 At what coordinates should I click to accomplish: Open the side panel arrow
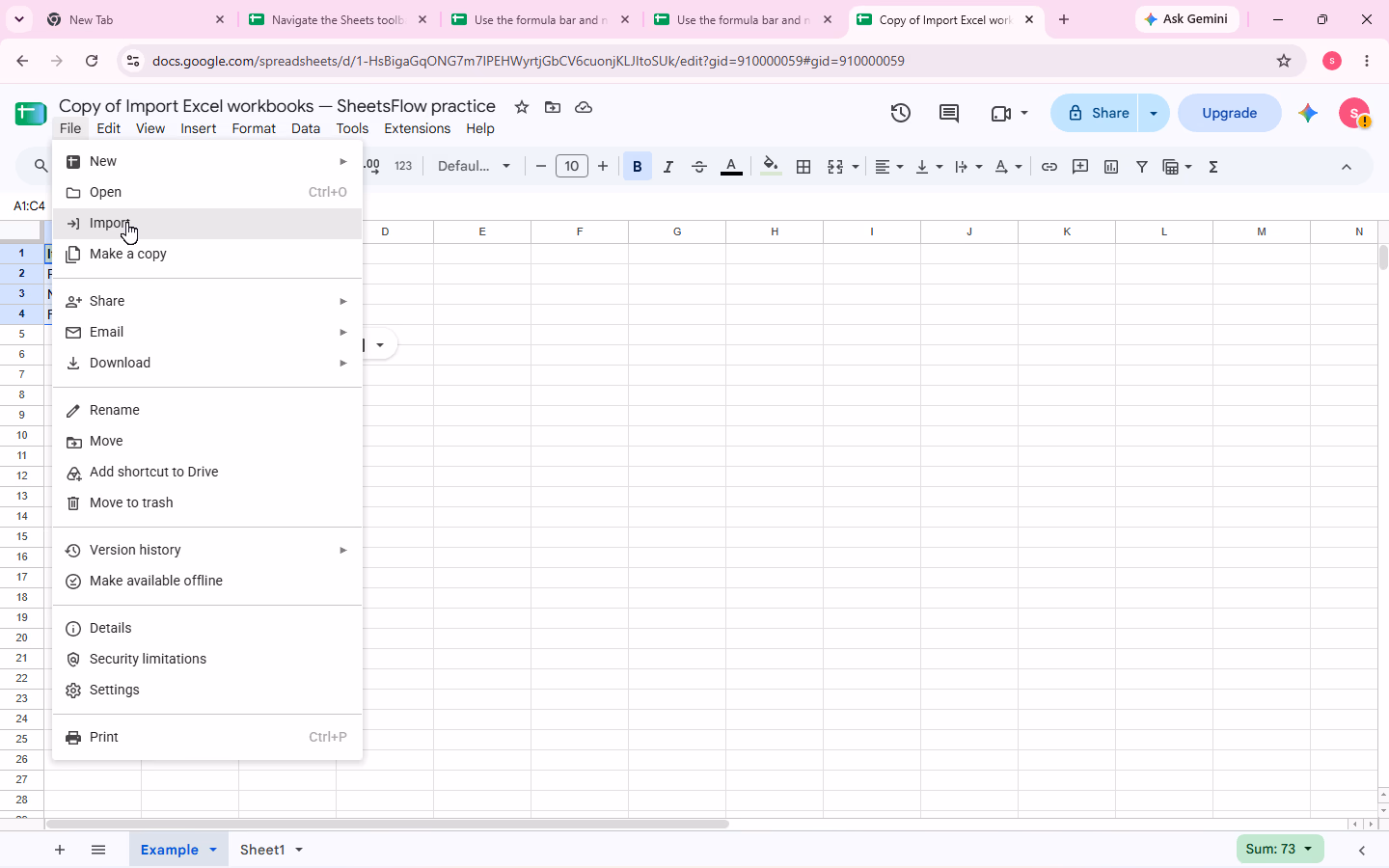(1362, 850)
